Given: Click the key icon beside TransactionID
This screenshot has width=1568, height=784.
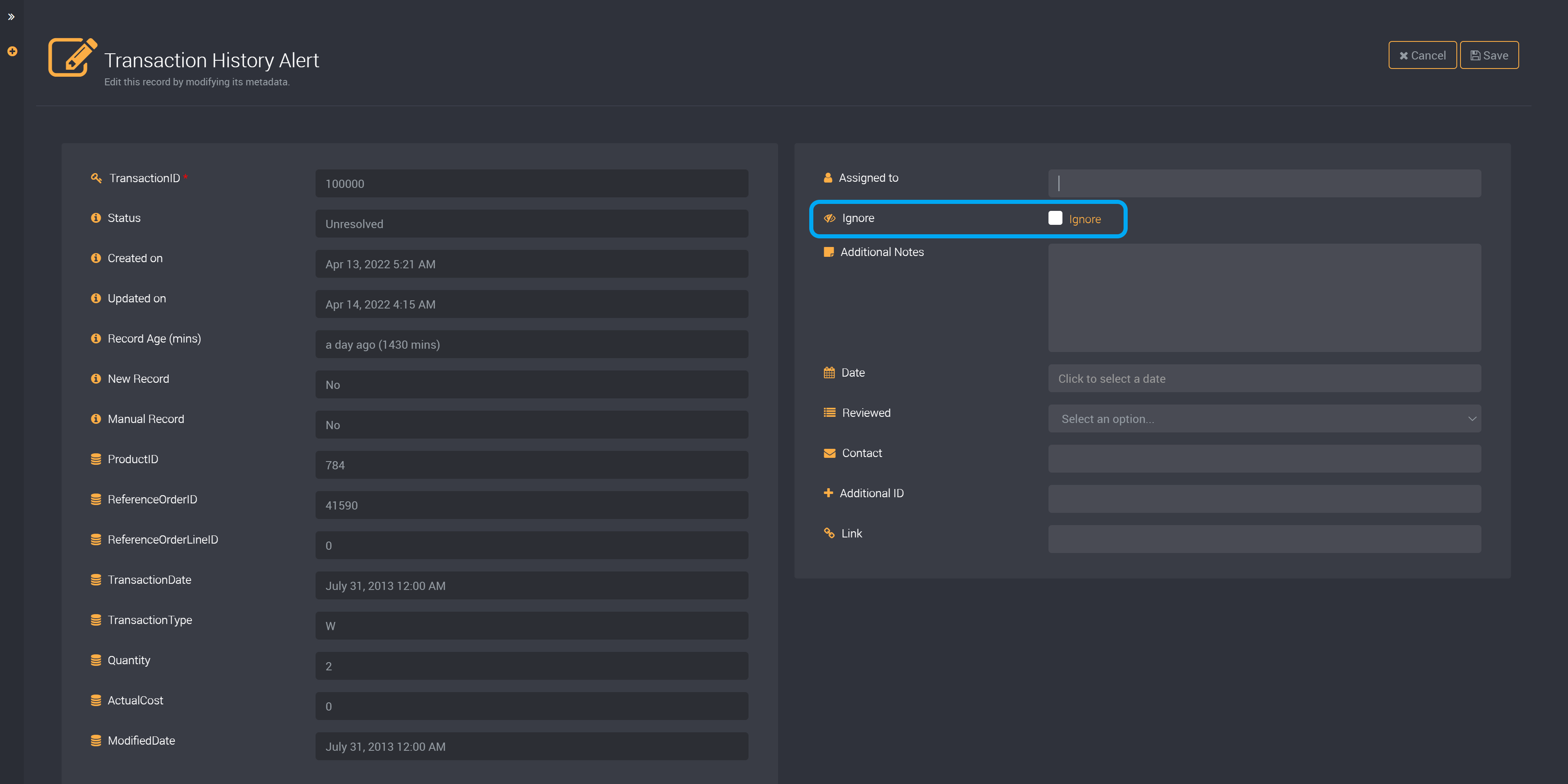Looking at the screenshot, I should tap(96, 178).
